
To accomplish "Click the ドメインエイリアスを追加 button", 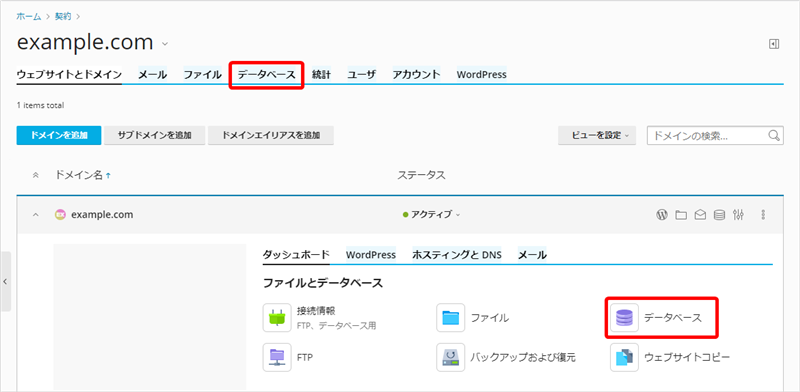I will tap(271, 135).
